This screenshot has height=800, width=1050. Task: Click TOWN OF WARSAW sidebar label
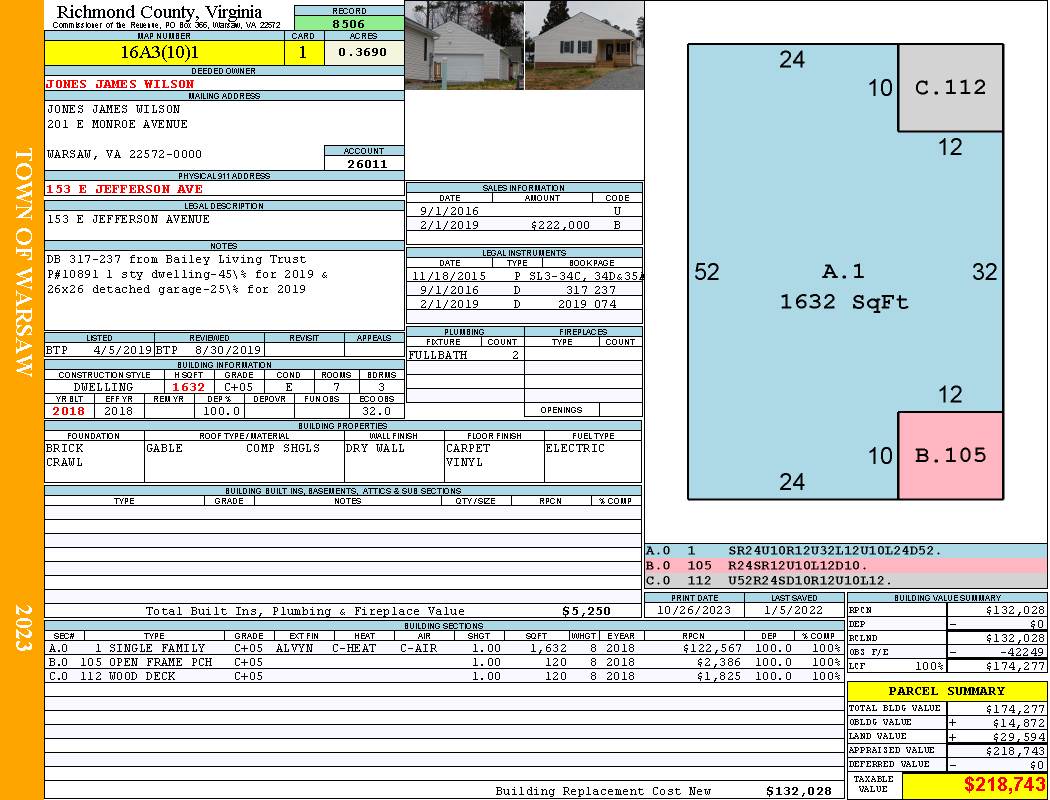23,261
